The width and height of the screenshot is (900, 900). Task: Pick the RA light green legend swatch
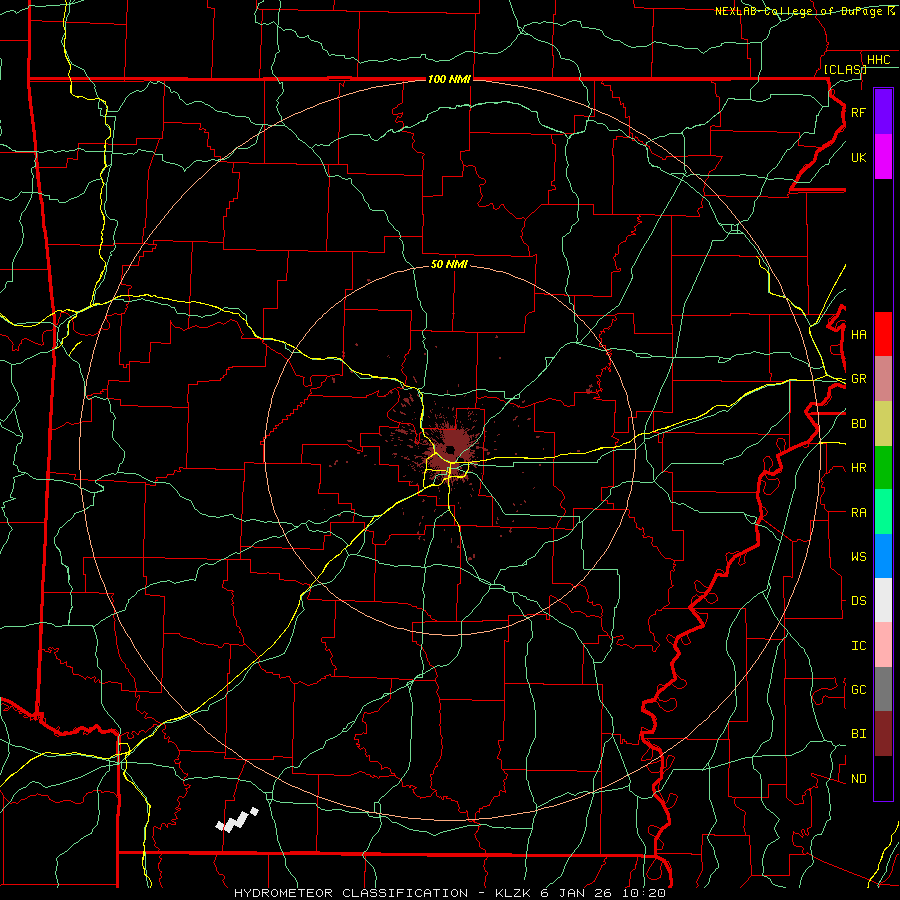tap(883, 512)
